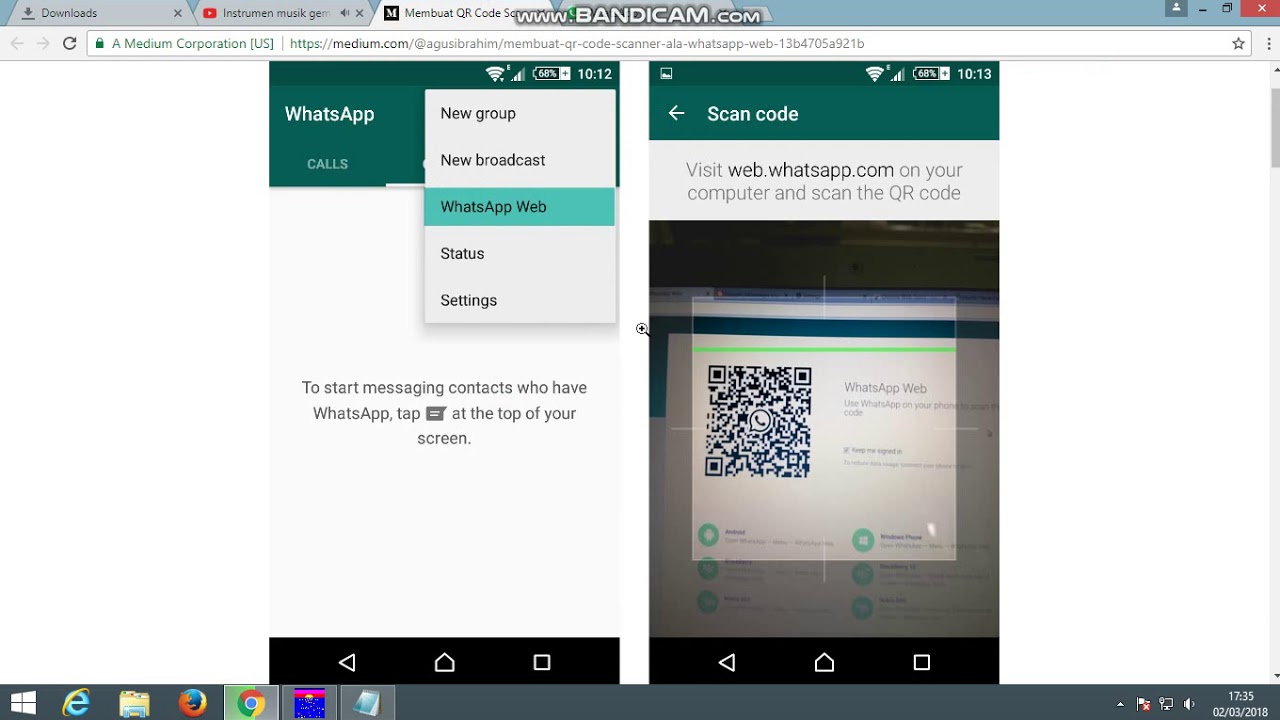Close the Downloads tab

178,13
